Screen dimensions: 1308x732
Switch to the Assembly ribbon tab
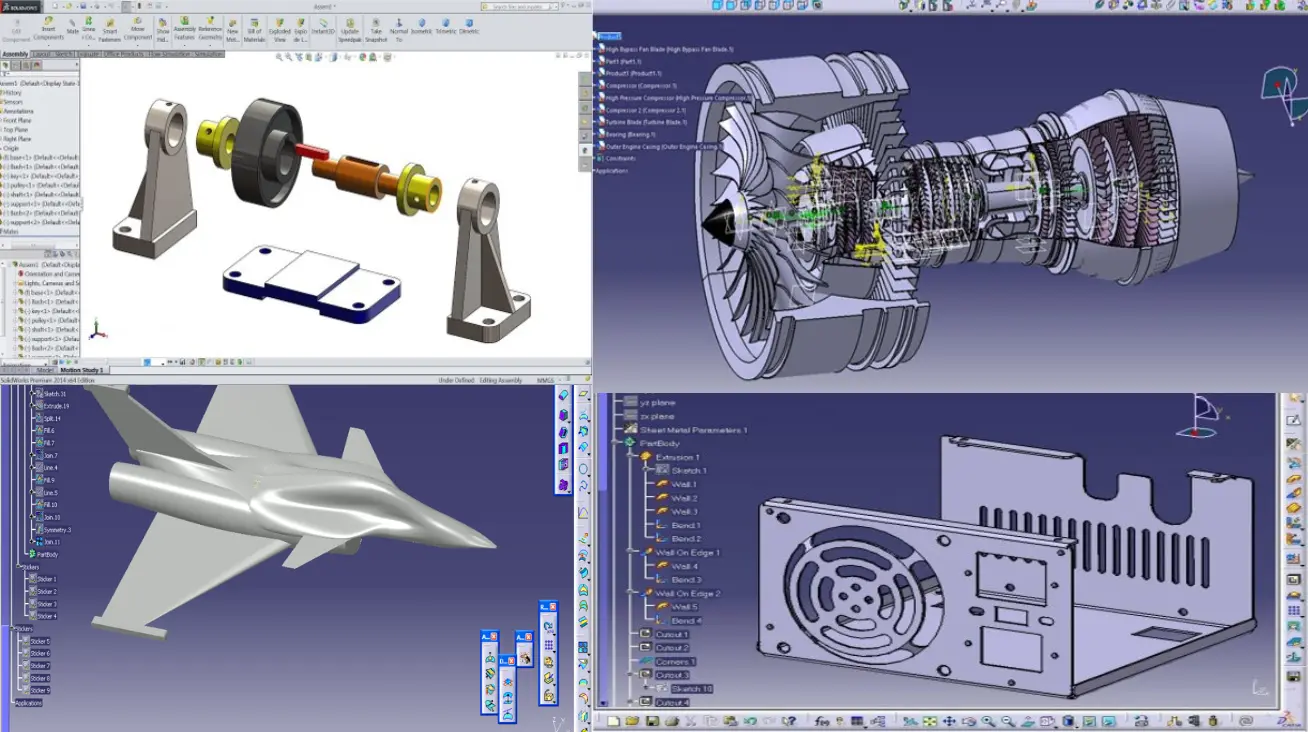[15, 54]
